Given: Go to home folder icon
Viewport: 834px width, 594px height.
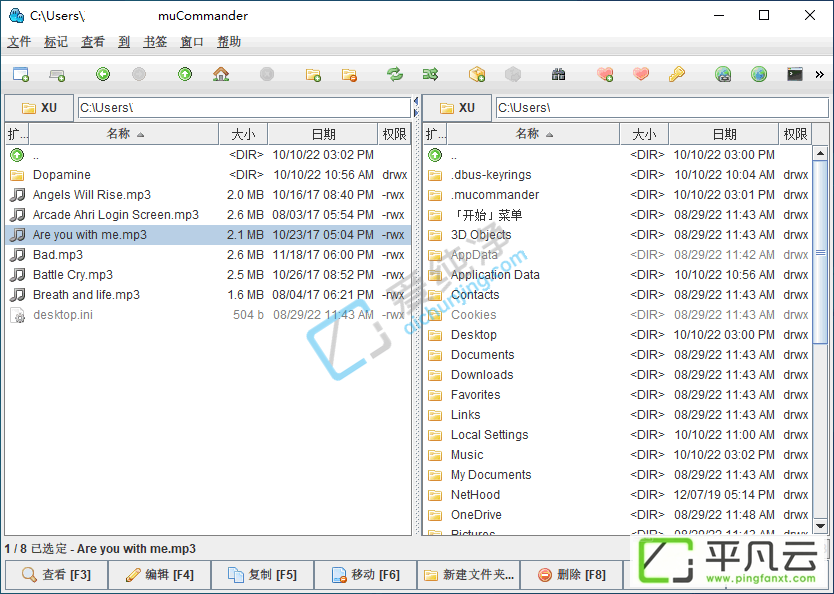Looking at the screenshot, I should coord(221,74).
